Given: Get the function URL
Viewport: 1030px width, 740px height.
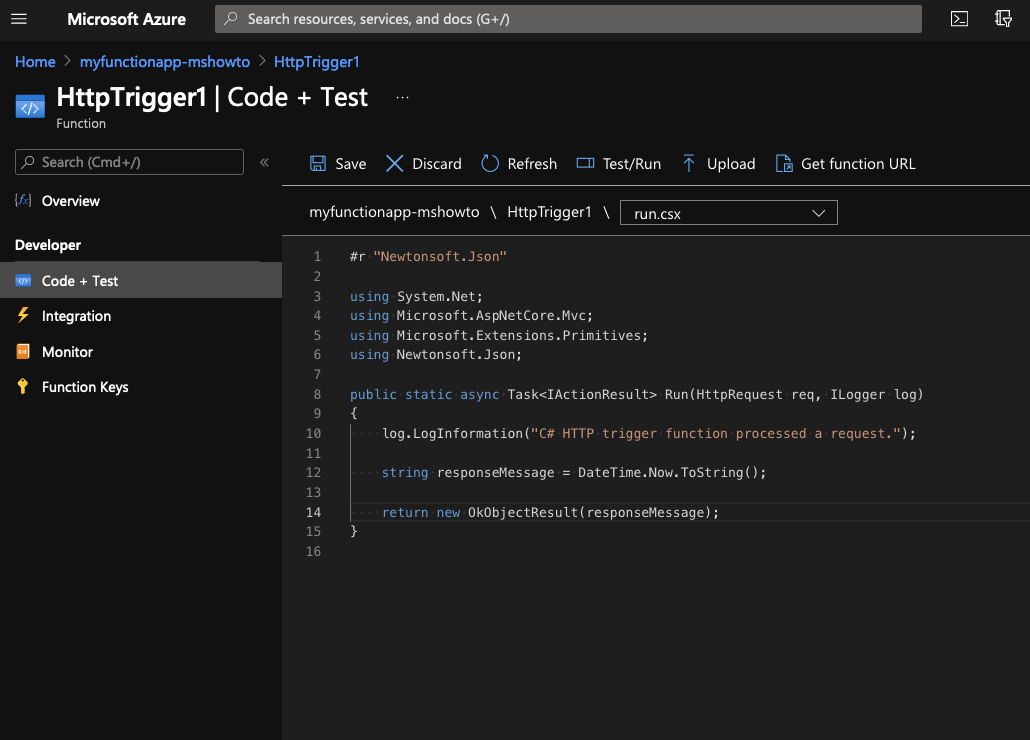Looking at the screenshot, I should pos(845,163).
